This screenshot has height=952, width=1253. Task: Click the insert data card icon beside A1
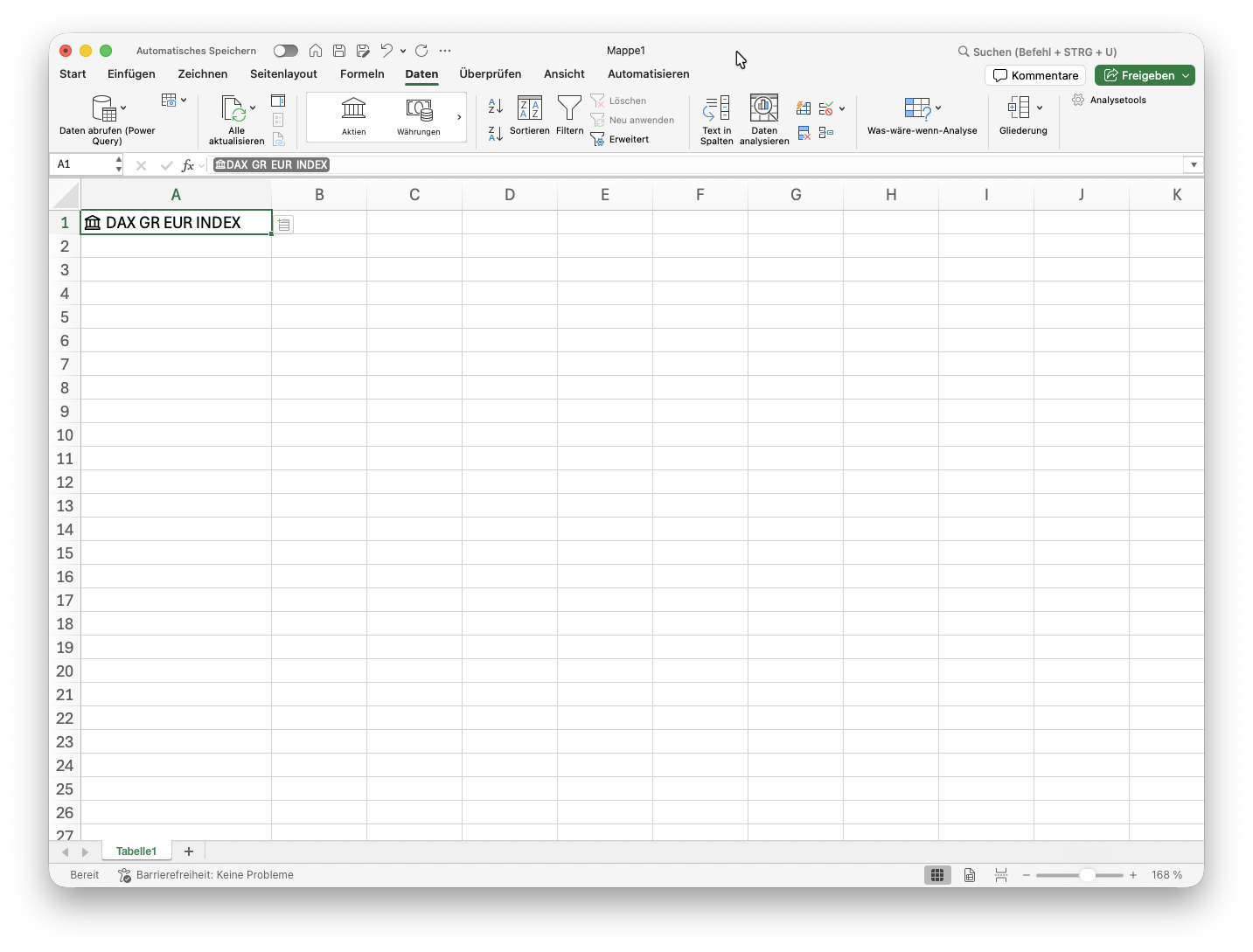pos(284,225)
